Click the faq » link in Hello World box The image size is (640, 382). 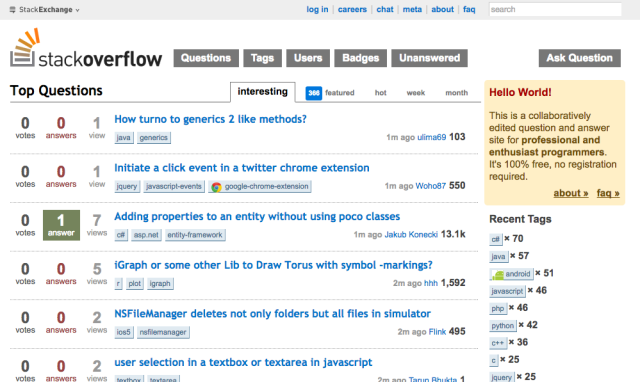[x=608, y=193]
